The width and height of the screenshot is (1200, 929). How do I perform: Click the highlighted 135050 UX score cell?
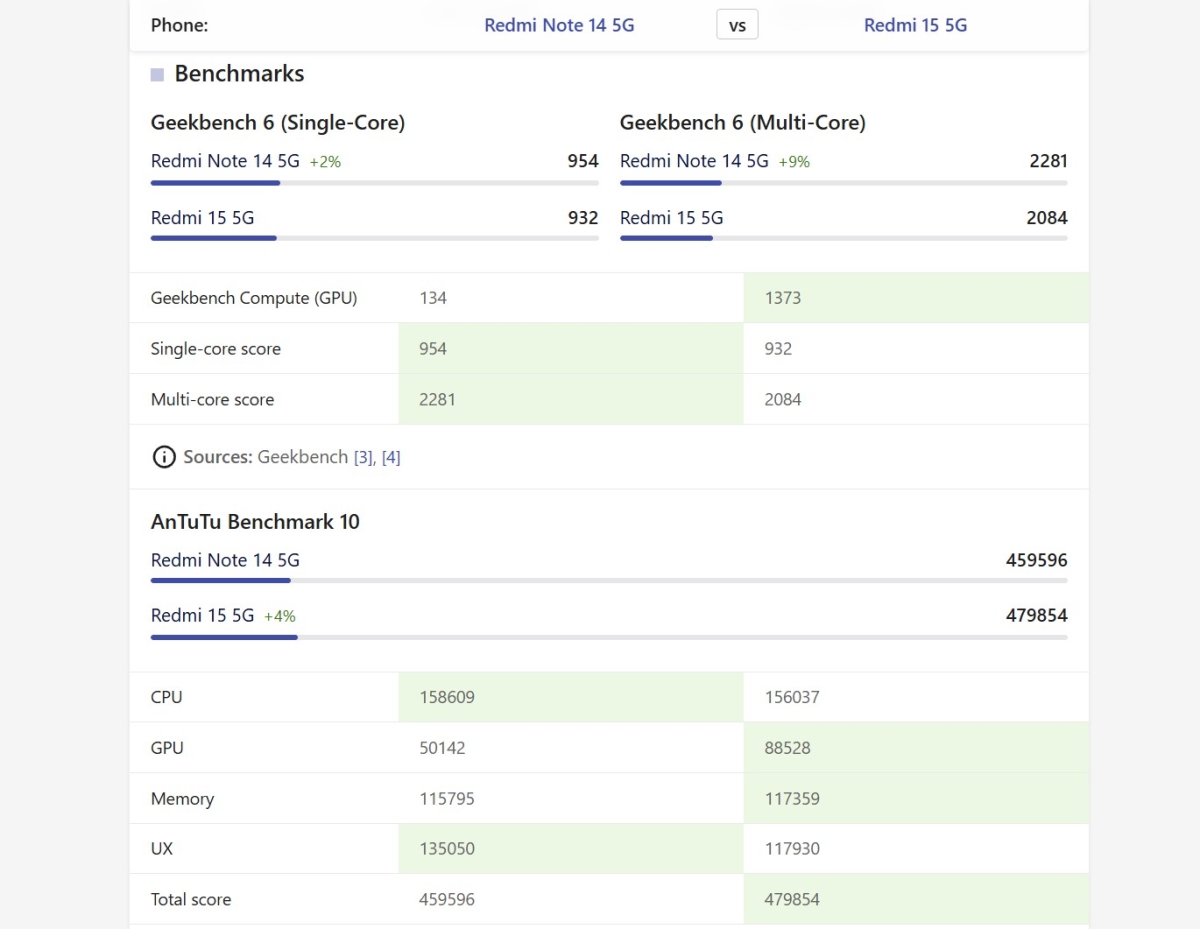tap(570, 849)
